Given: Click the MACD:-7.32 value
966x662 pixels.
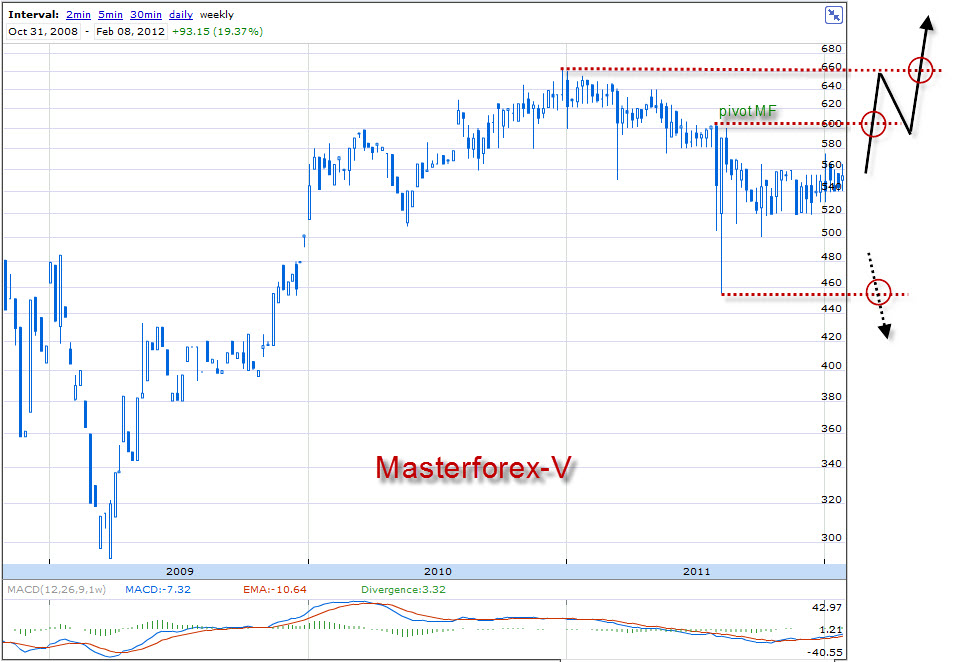Looking at the screenshot, I should coord(158,589).
